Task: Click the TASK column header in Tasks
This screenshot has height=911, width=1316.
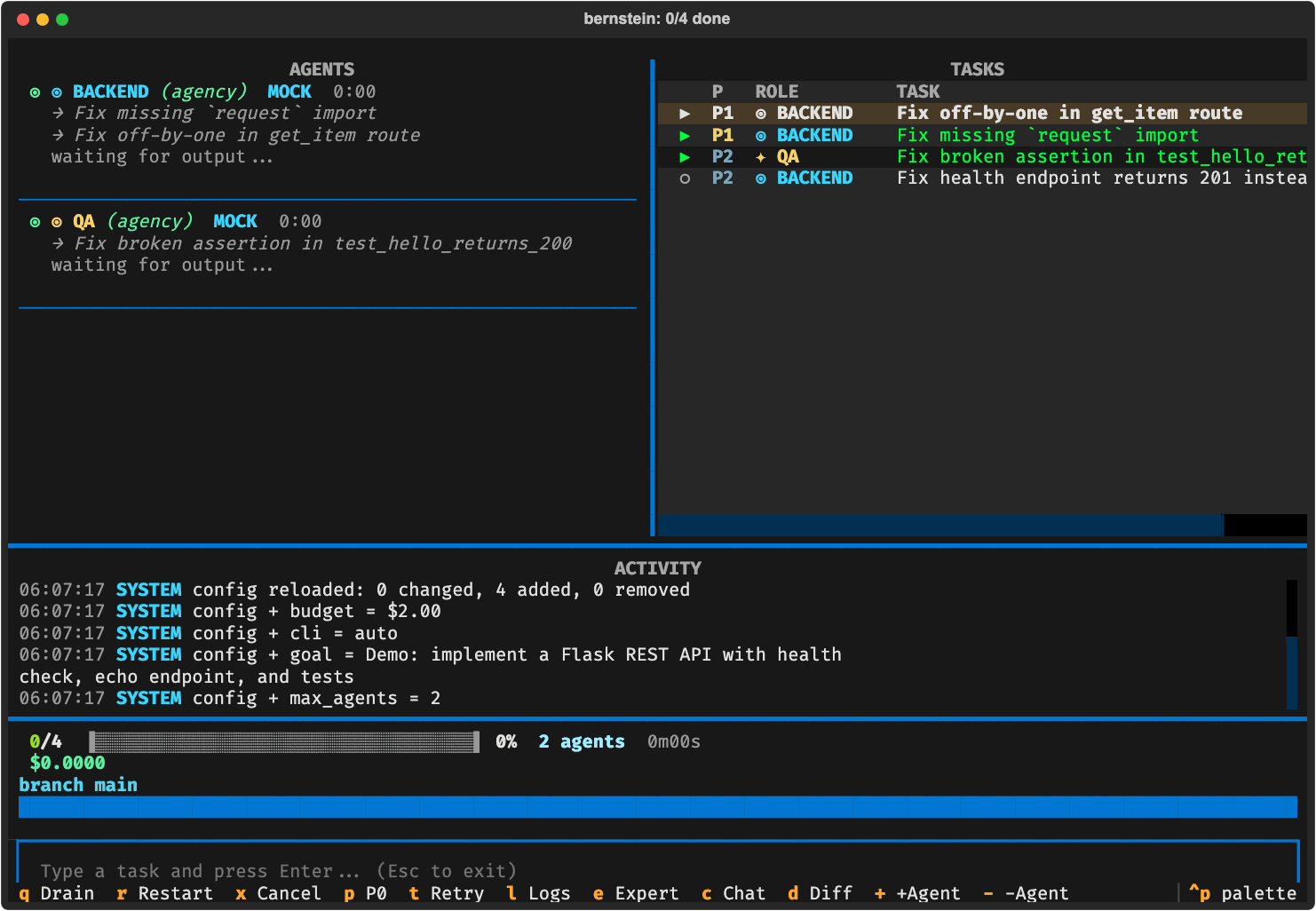Action: click(918, 91)
